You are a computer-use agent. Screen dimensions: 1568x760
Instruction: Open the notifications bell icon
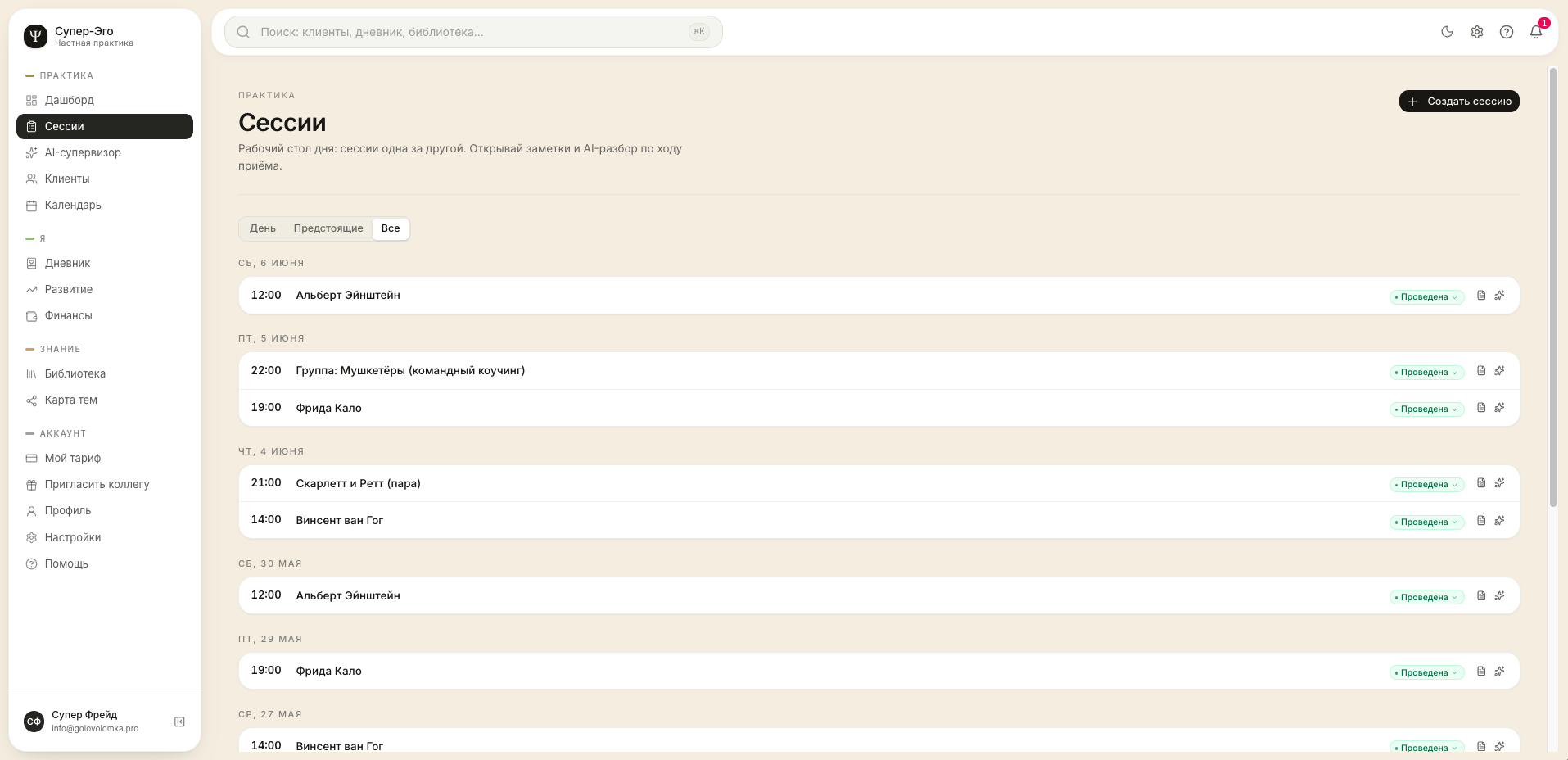coord(1536,32)
